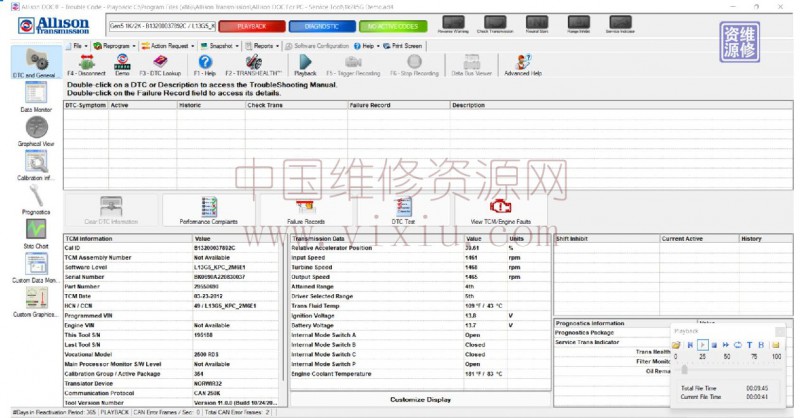Click the Check Transmission indicator
This screenshot has width=800, height=418.
click(495, 24)
